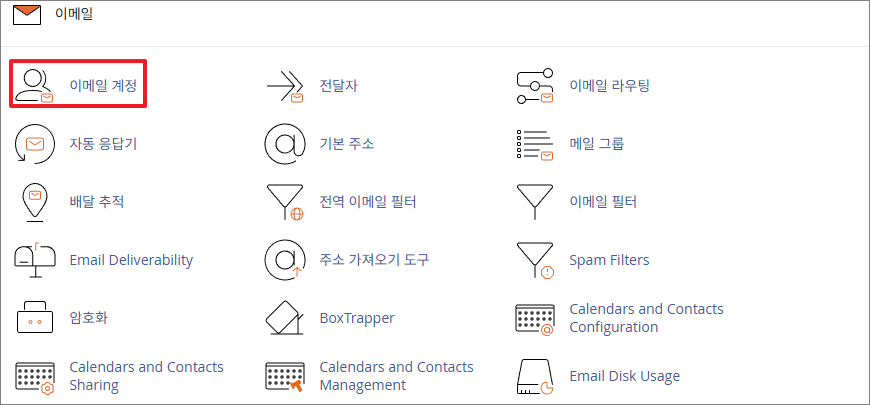Open the 메일 그룹 list icon

(x=534, y=144)
